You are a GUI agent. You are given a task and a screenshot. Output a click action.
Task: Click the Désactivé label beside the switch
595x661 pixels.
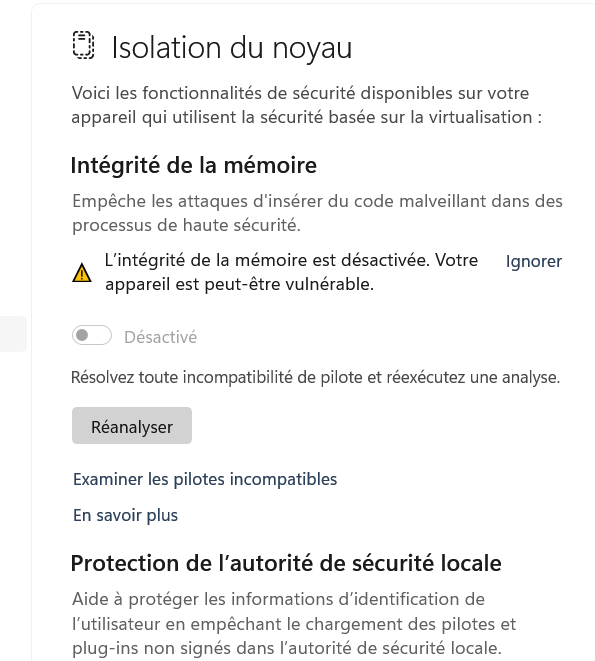point(160,337)
